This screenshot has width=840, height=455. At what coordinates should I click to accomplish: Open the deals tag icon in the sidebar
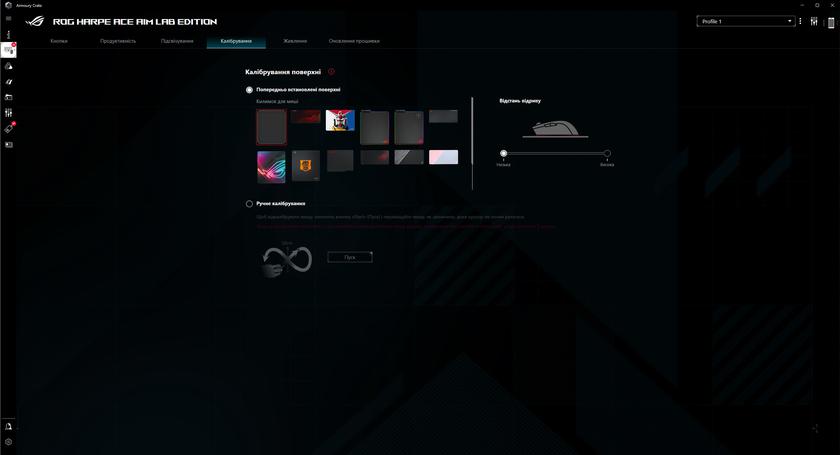tap(9, 128)
